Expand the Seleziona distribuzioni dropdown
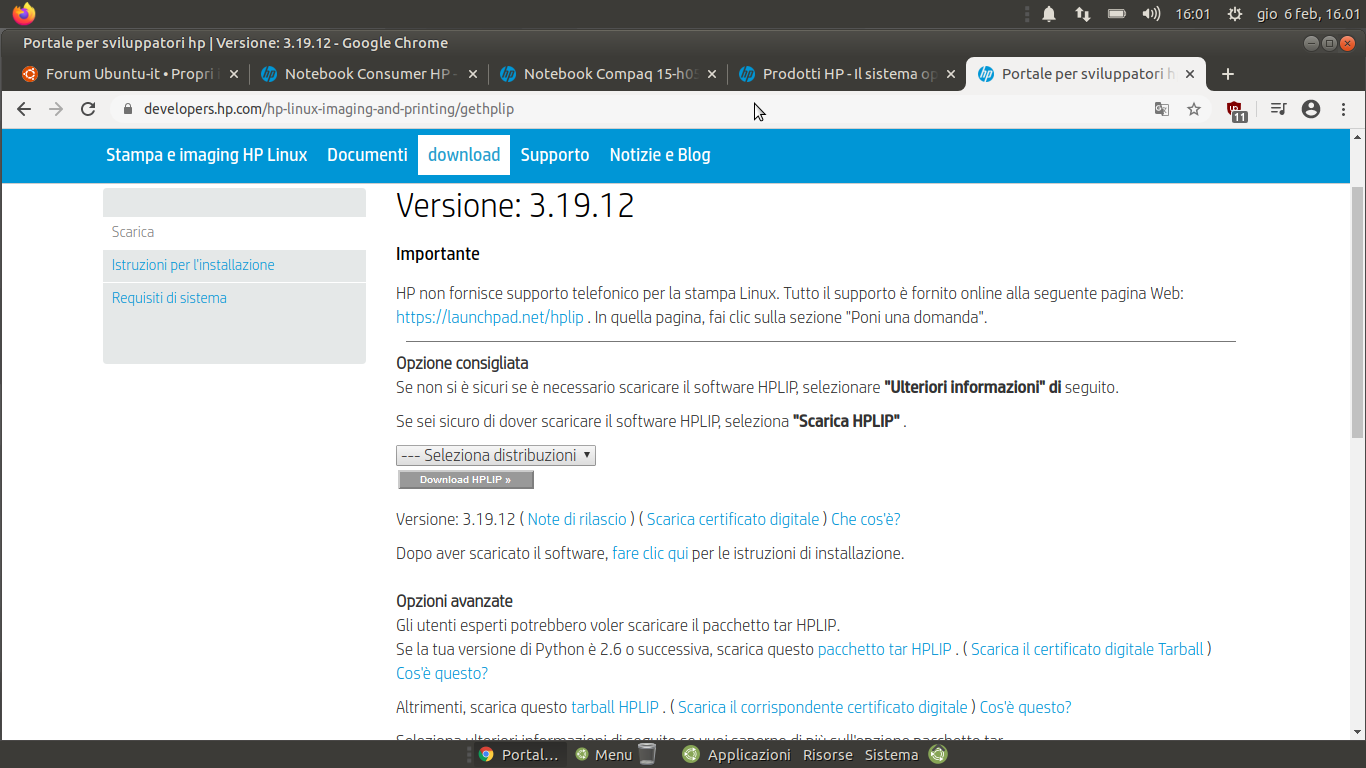Viewport: 1366px width, 768px height. 496,455
